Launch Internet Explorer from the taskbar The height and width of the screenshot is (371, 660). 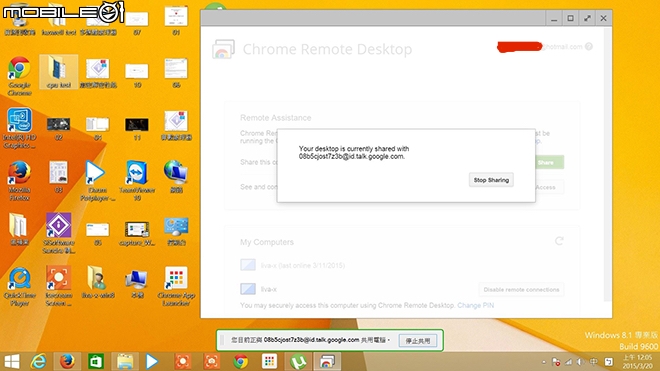click(x=38, y=361)
